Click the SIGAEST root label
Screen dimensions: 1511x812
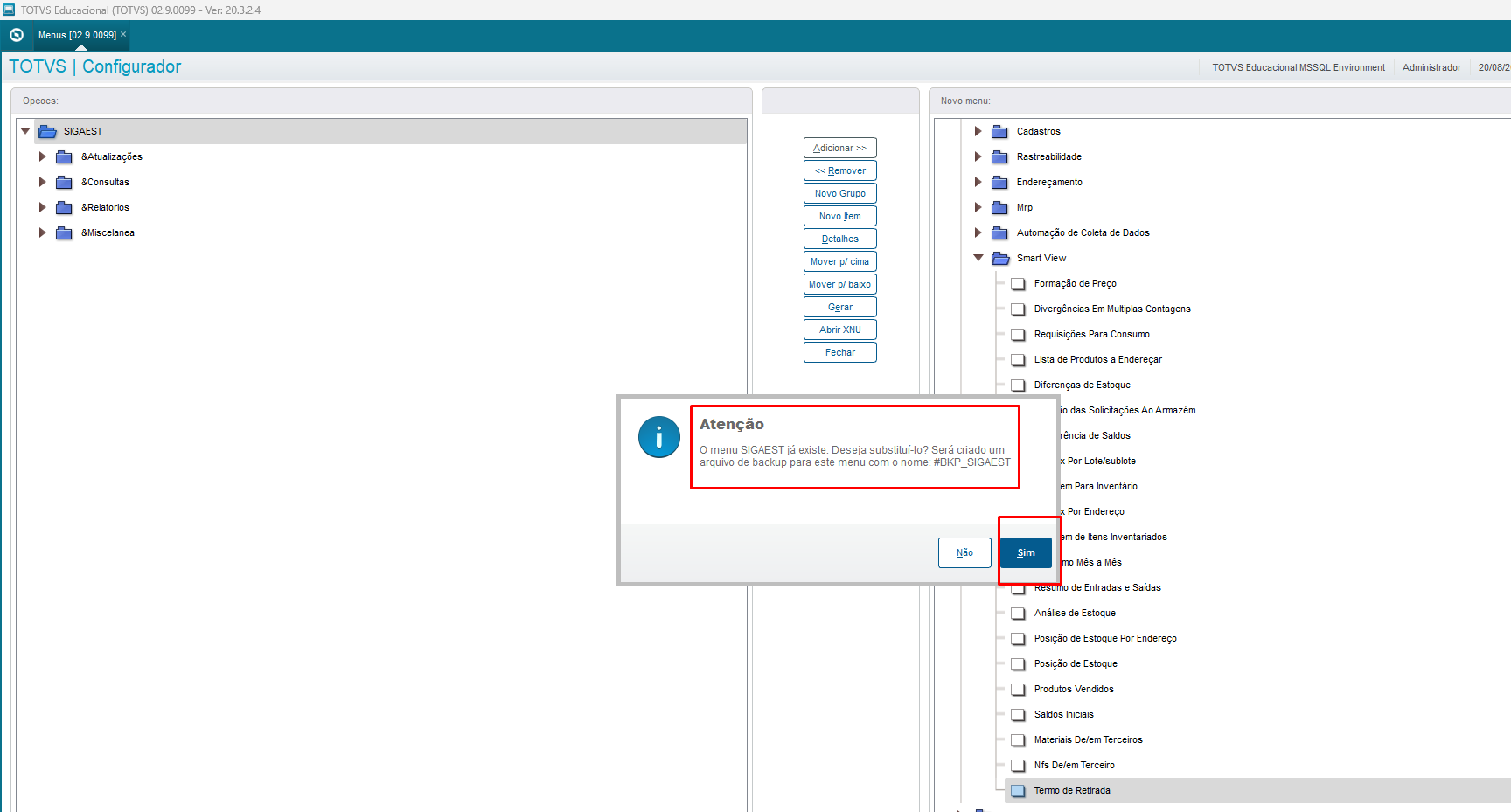[83, 132]
